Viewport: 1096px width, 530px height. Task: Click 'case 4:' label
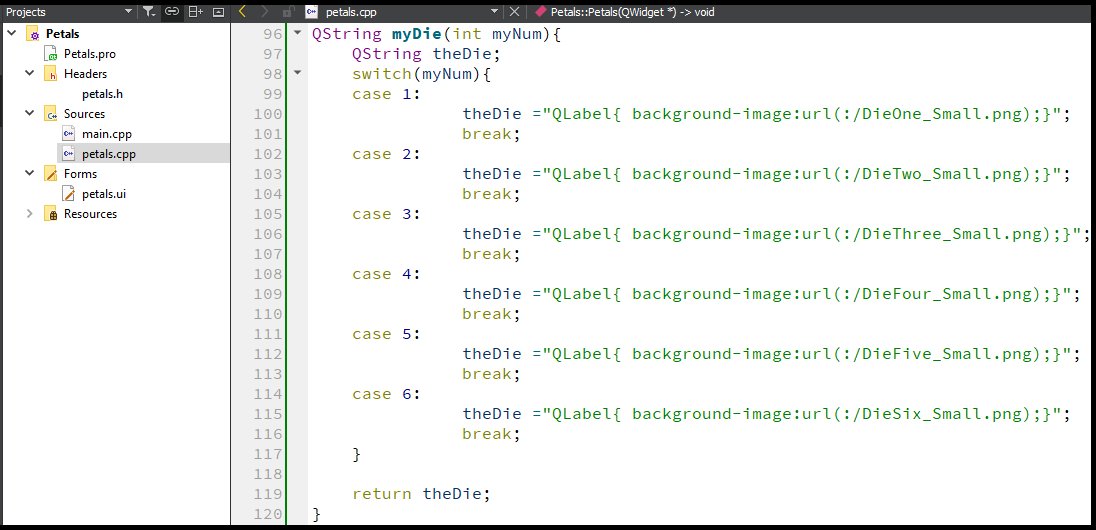tap(387, 273)
